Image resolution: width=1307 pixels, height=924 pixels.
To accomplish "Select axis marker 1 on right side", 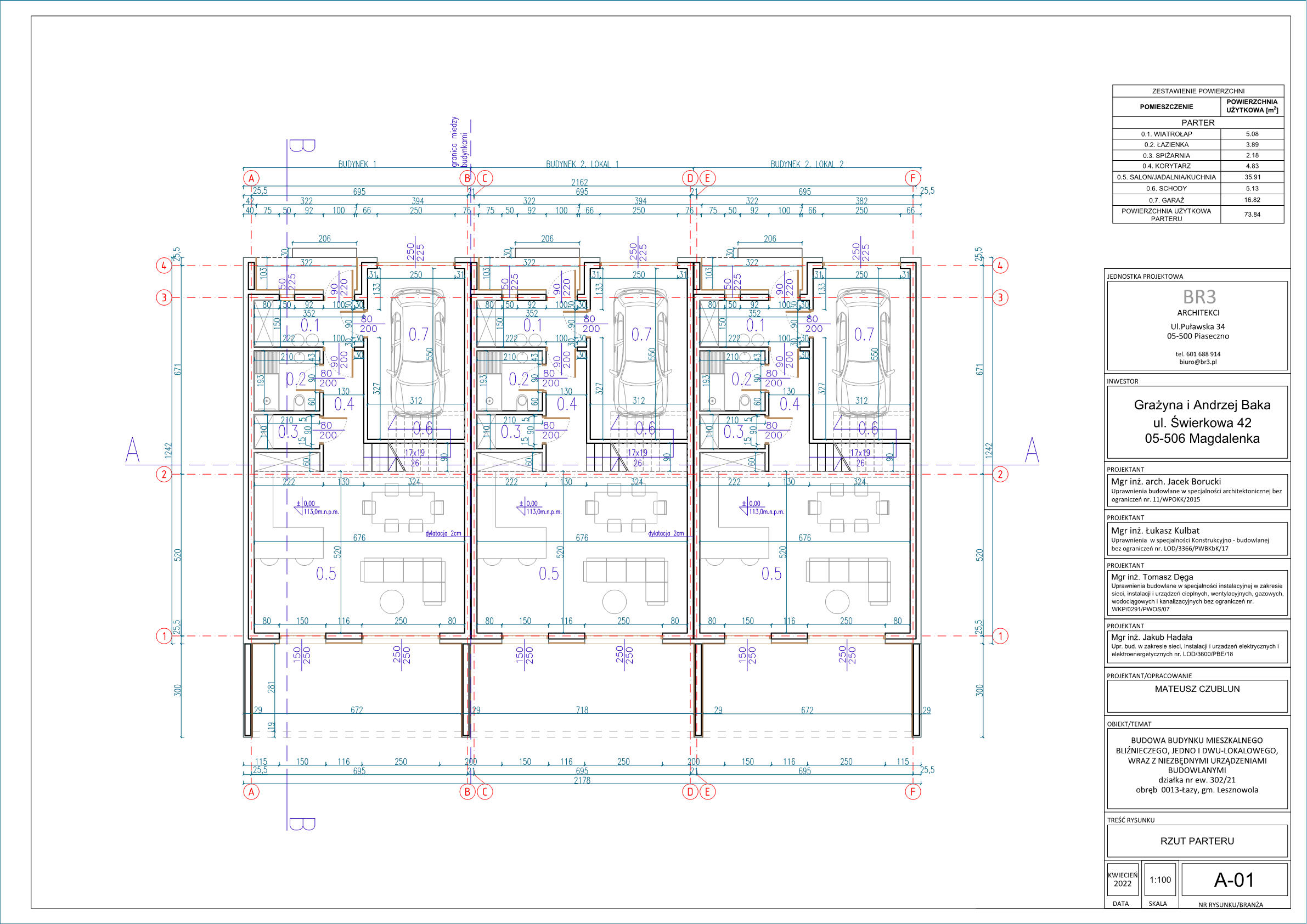I will point(1000,636).
